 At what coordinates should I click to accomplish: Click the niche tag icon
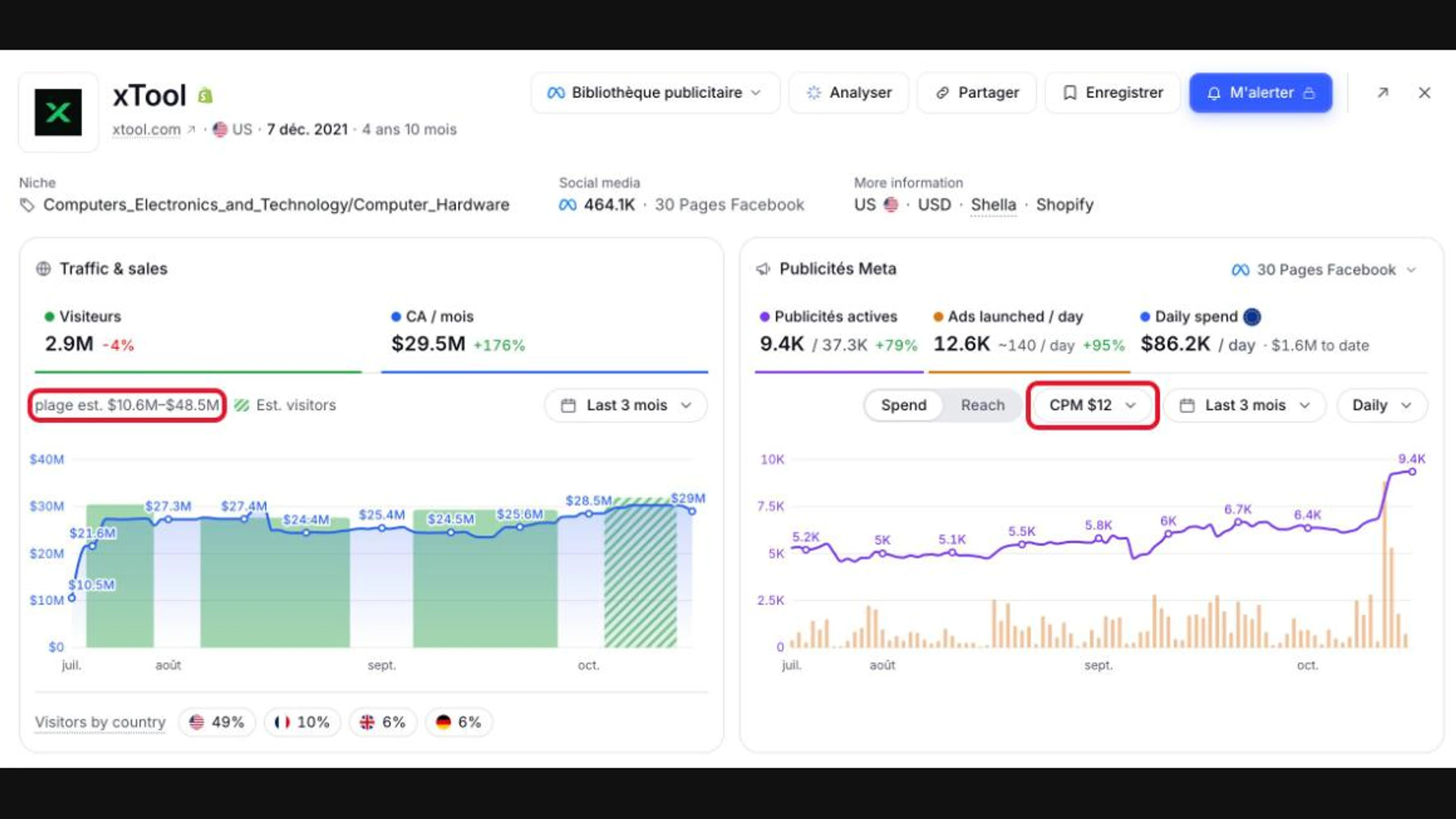click(x=26, y=205)
